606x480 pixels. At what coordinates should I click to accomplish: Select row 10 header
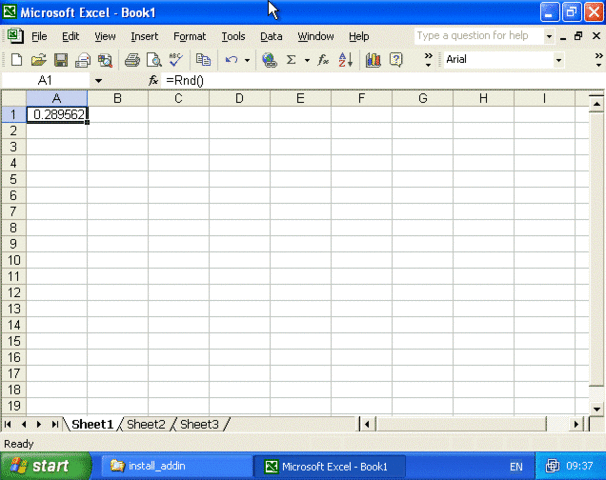coord(14,260)
